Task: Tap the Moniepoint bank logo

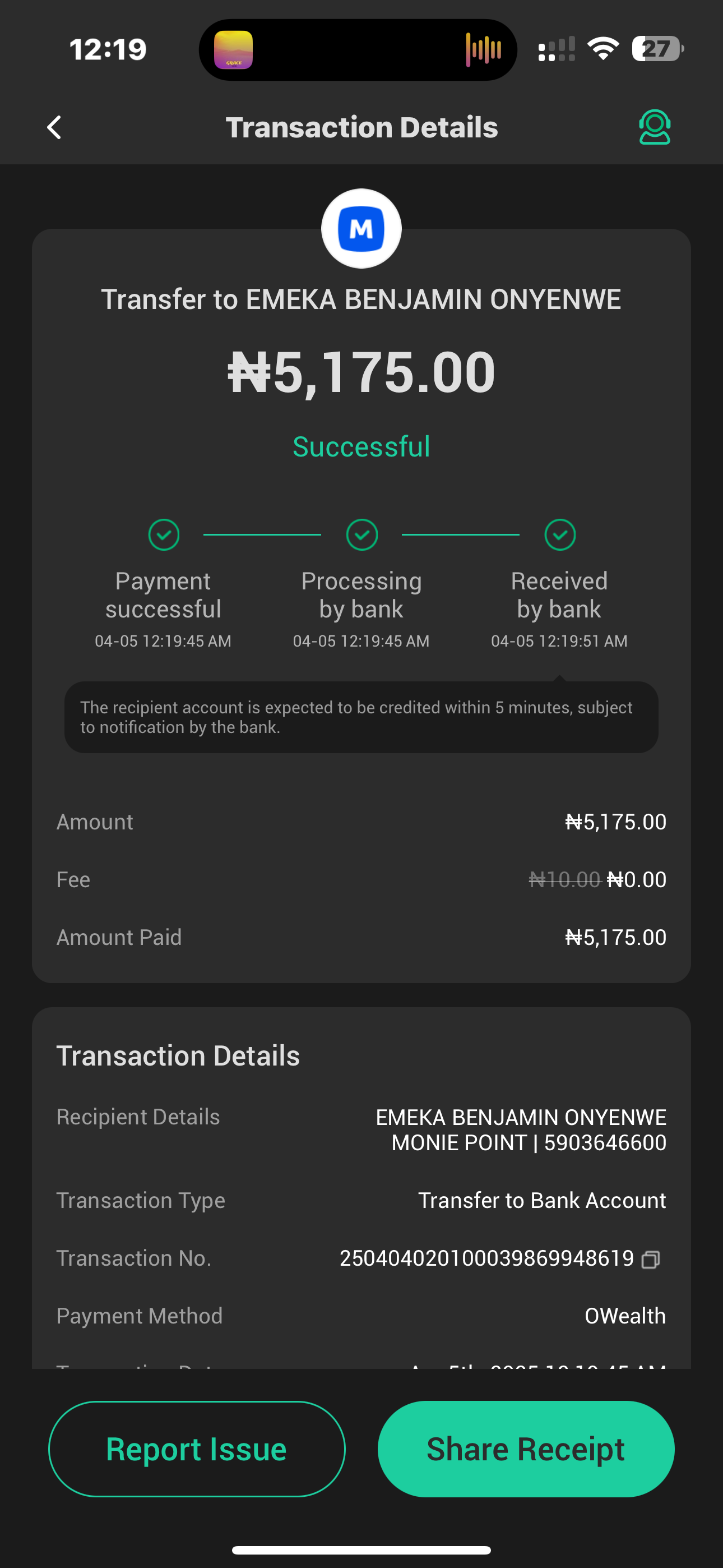Action: coord(361,229)
